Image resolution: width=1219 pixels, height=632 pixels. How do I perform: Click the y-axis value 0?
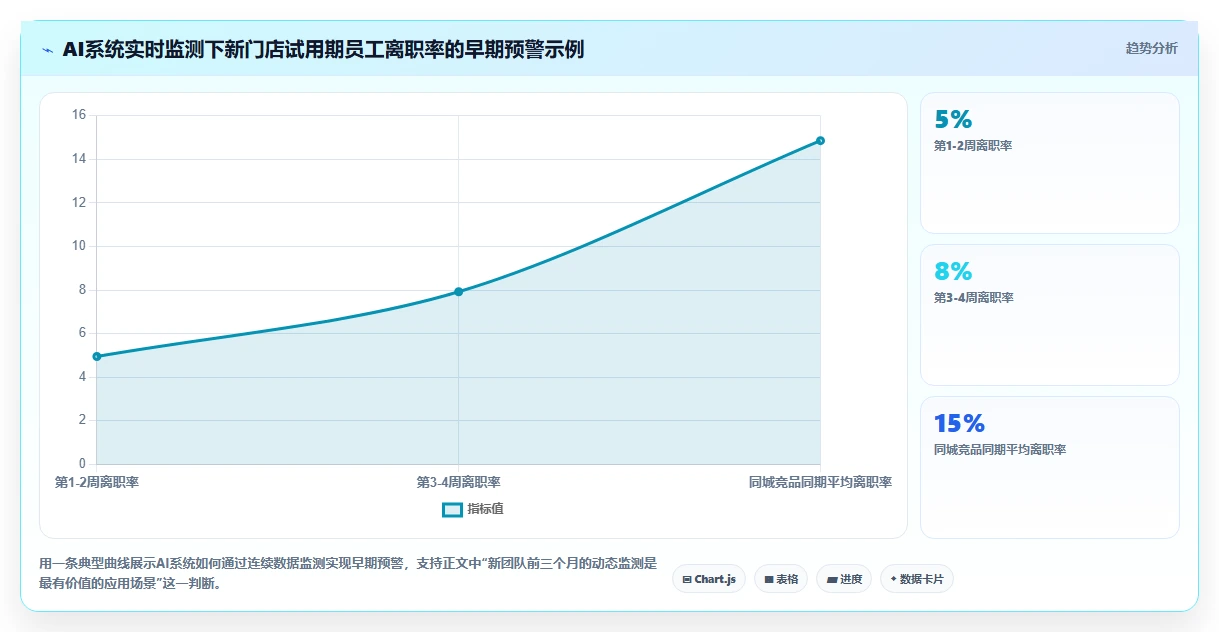[83, 464]
